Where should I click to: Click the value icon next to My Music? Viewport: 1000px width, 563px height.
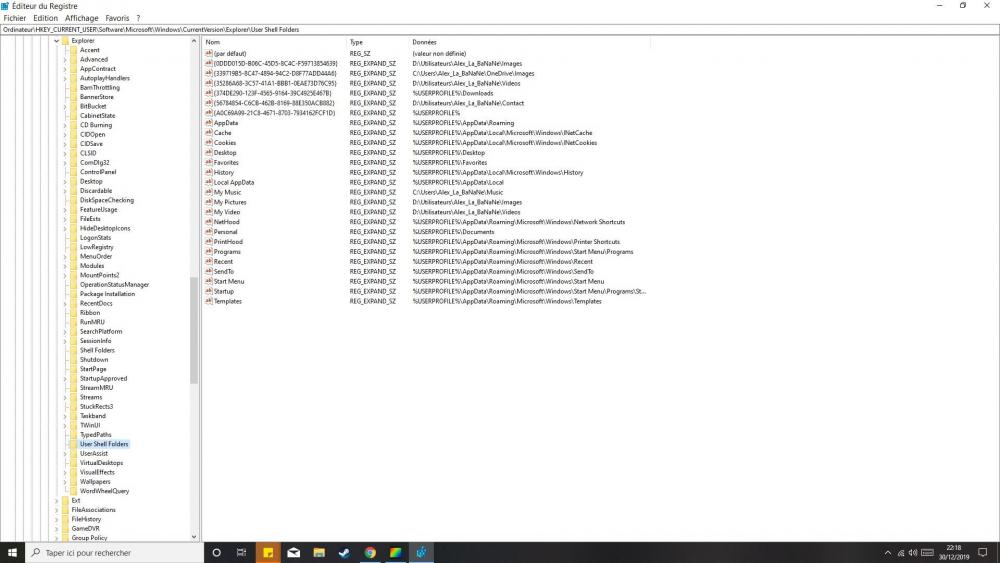[x=209, y=192]
